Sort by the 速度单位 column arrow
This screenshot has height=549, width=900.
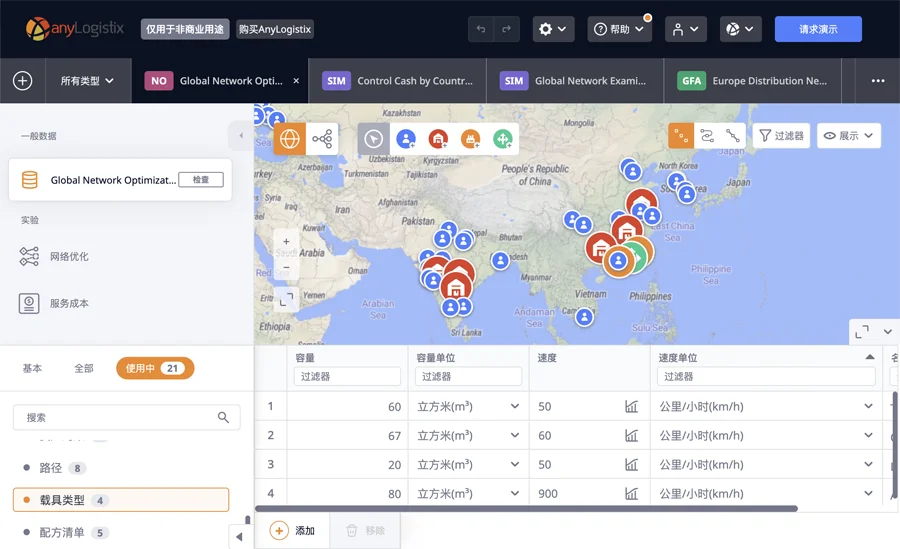(x=870, y=357)
